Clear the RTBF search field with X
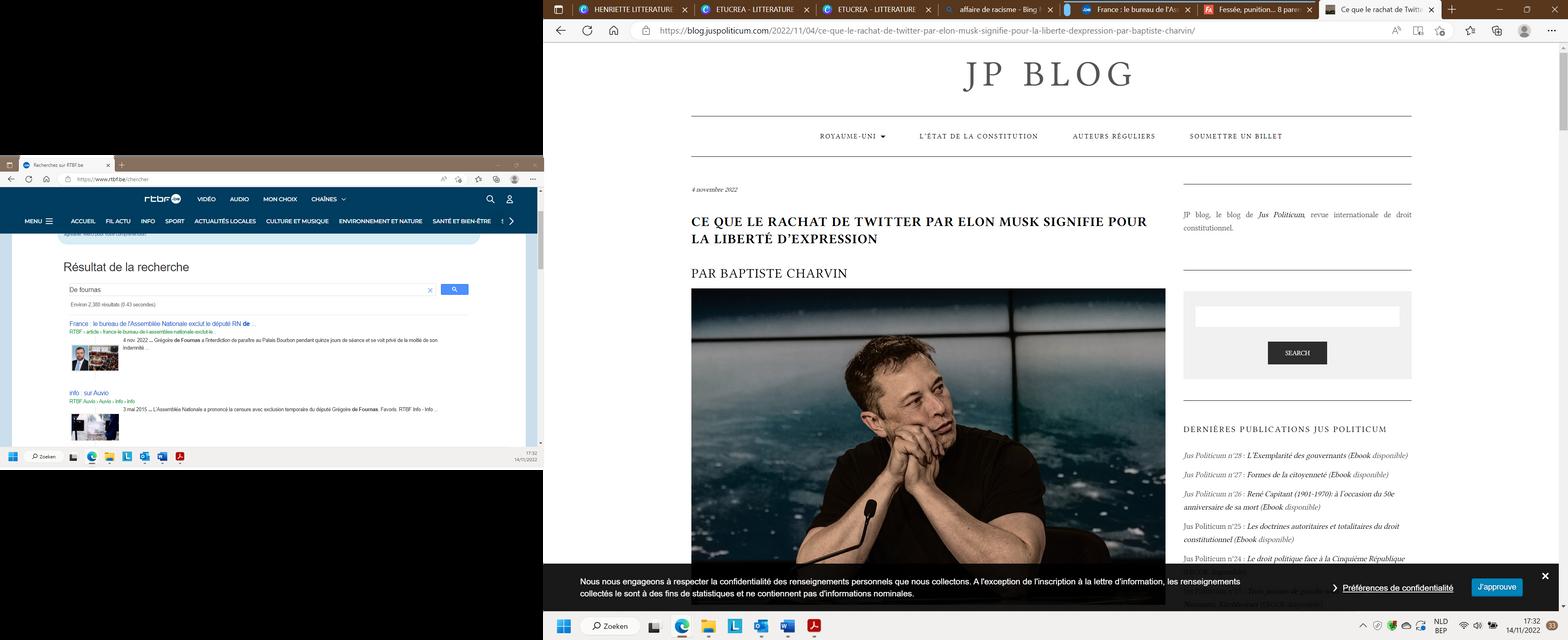The width and height of the screenshot is (1568, 640). click(x=430, y=290)
